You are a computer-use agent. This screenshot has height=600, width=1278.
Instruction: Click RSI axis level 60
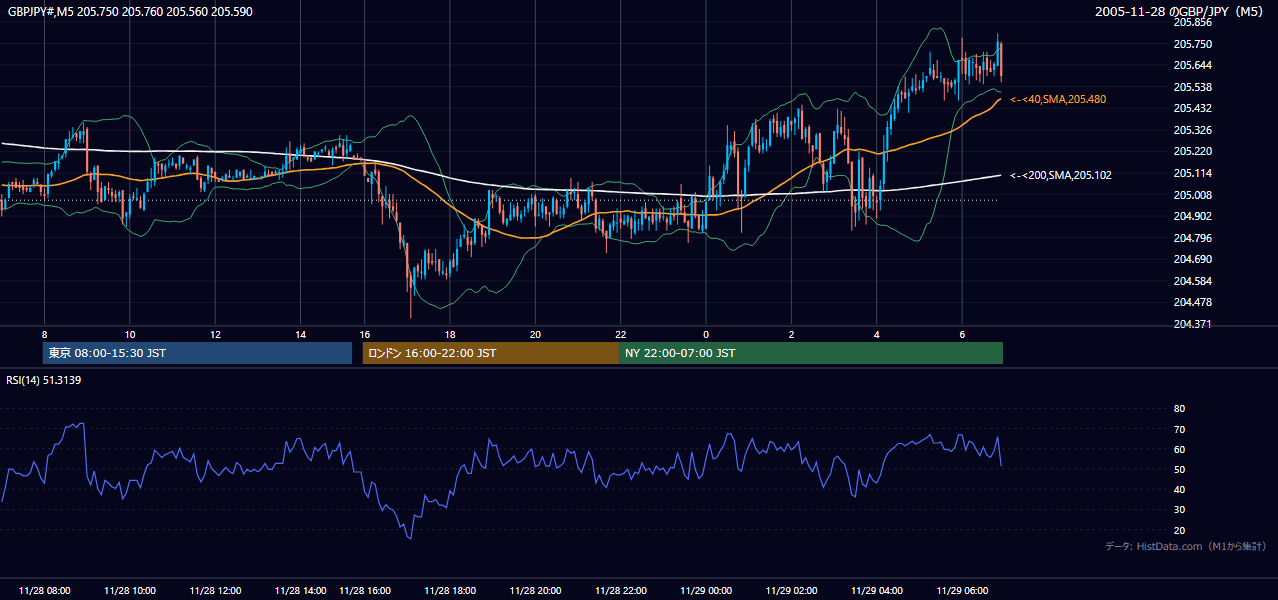coord(1179,449)
